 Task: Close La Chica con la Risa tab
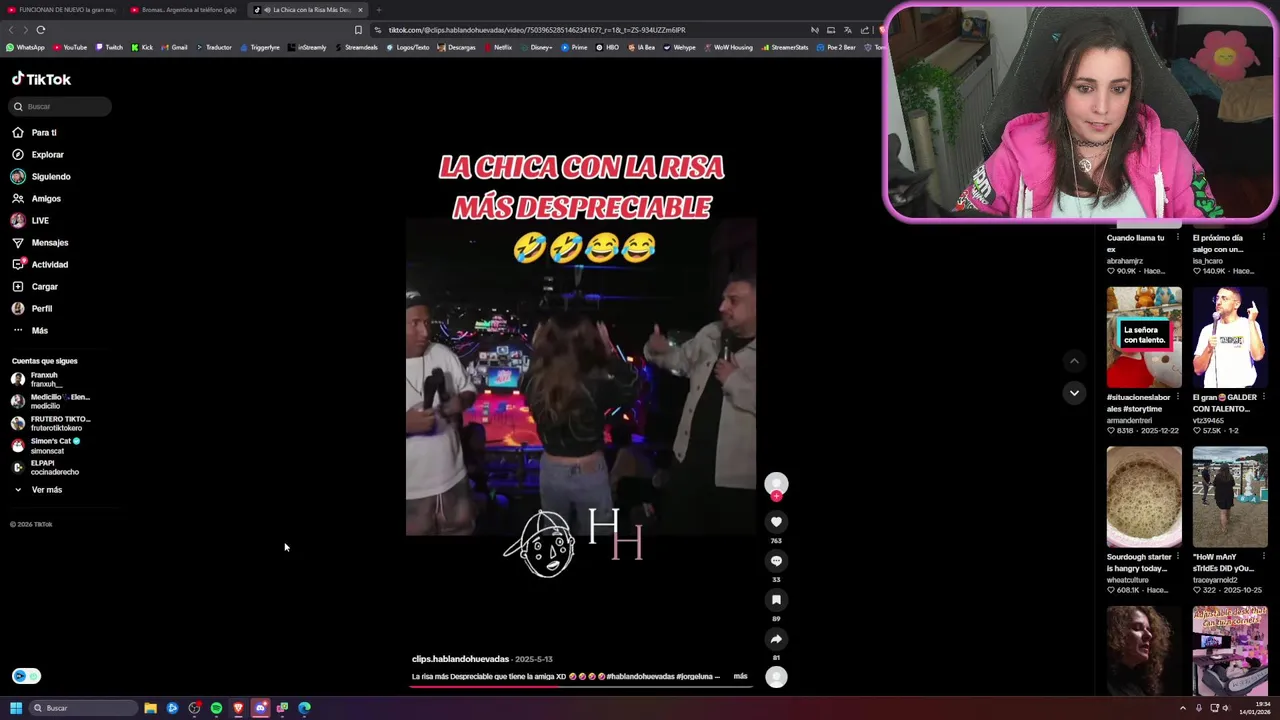pyautogui.click(x=360, y=10)
